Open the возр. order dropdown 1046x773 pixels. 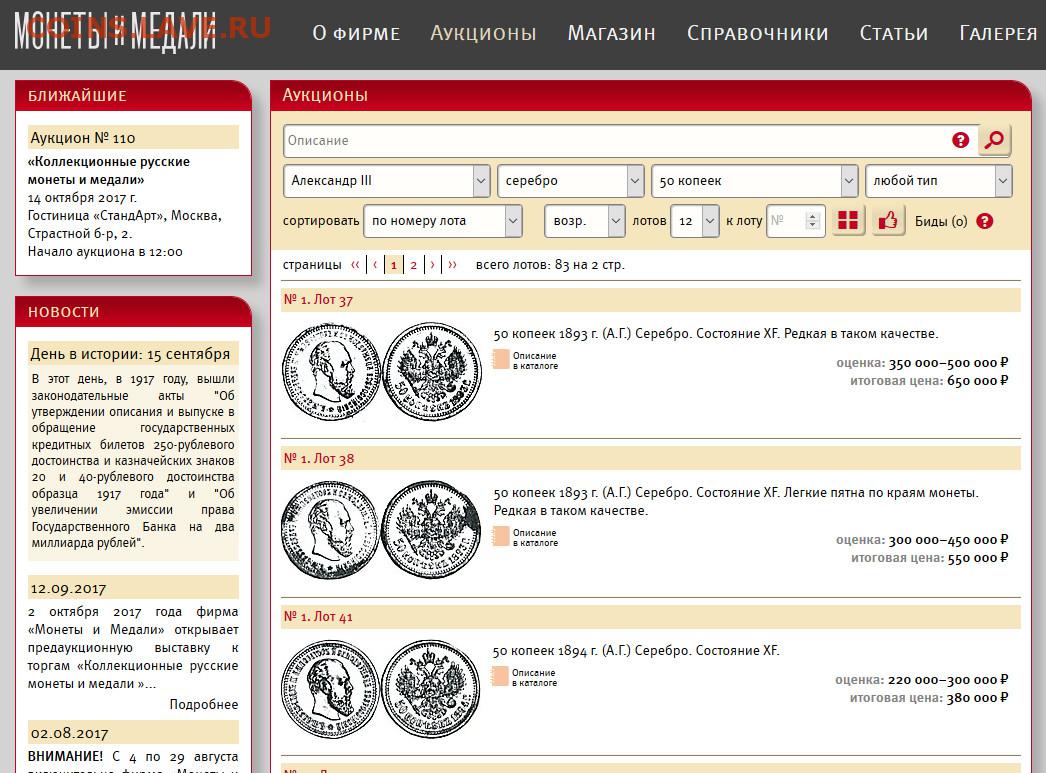584,221
